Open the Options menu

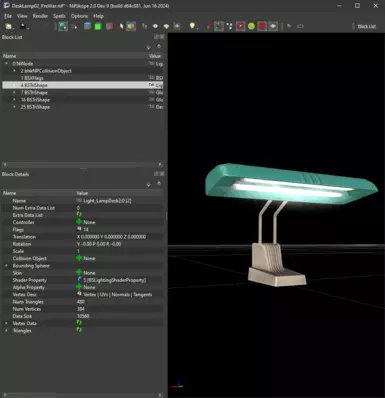(x=79, y=16)
